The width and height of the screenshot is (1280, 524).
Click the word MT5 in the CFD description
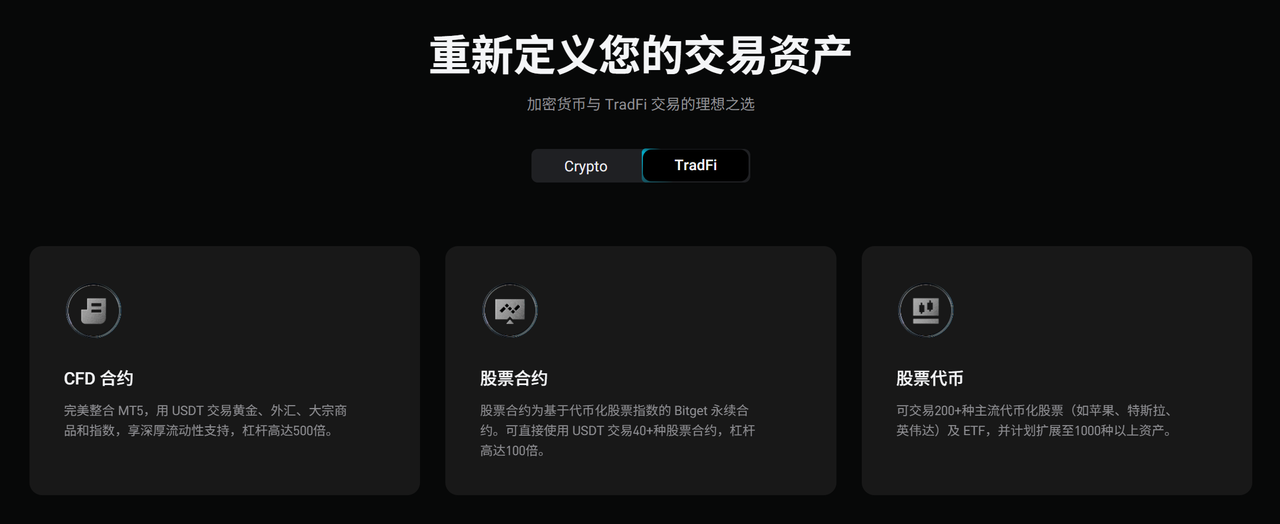coord(131,410)
